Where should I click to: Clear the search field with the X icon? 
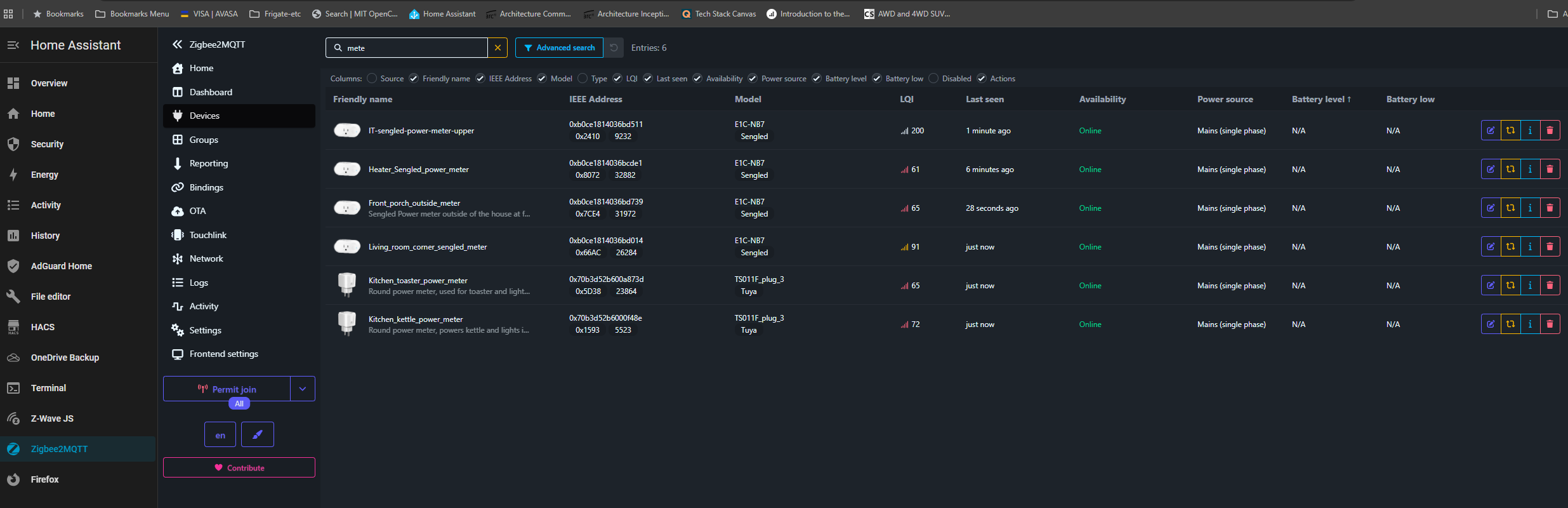click(497, 48)
